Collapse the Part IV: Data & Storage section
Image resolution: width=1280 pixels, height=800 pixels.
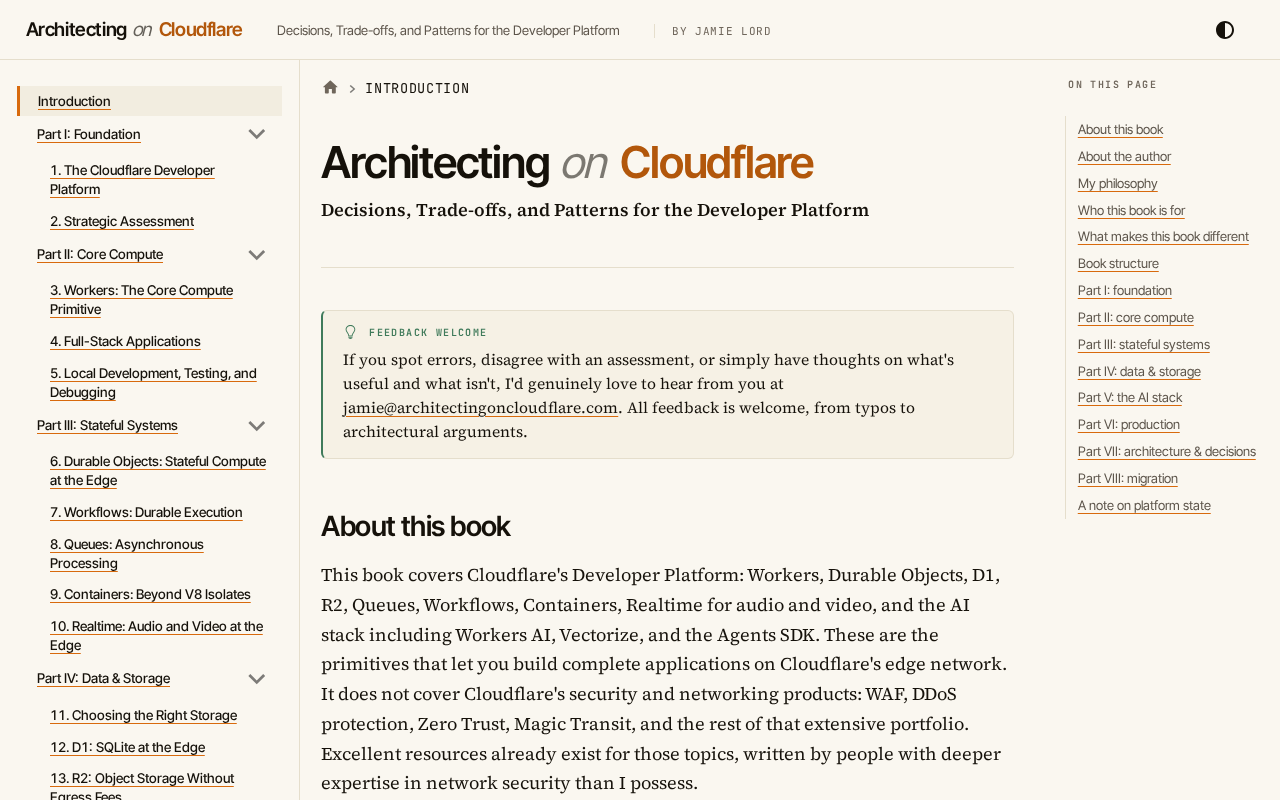point(257,678)
